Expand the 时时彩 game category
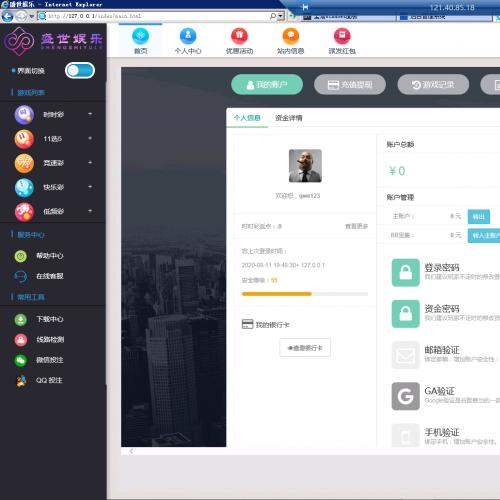 [53, 115]
